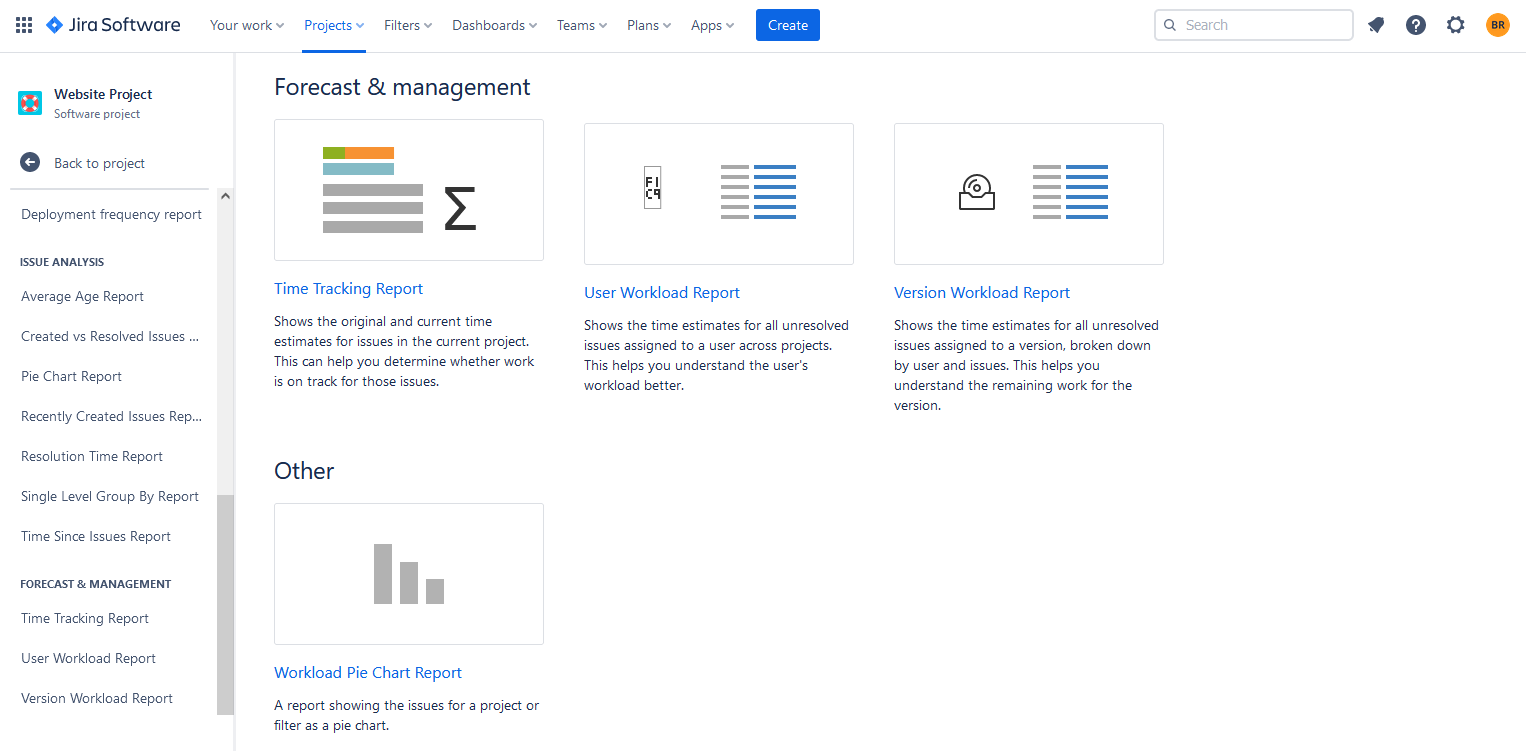Click the sidebar scrollbar thumb

point(225,604)
